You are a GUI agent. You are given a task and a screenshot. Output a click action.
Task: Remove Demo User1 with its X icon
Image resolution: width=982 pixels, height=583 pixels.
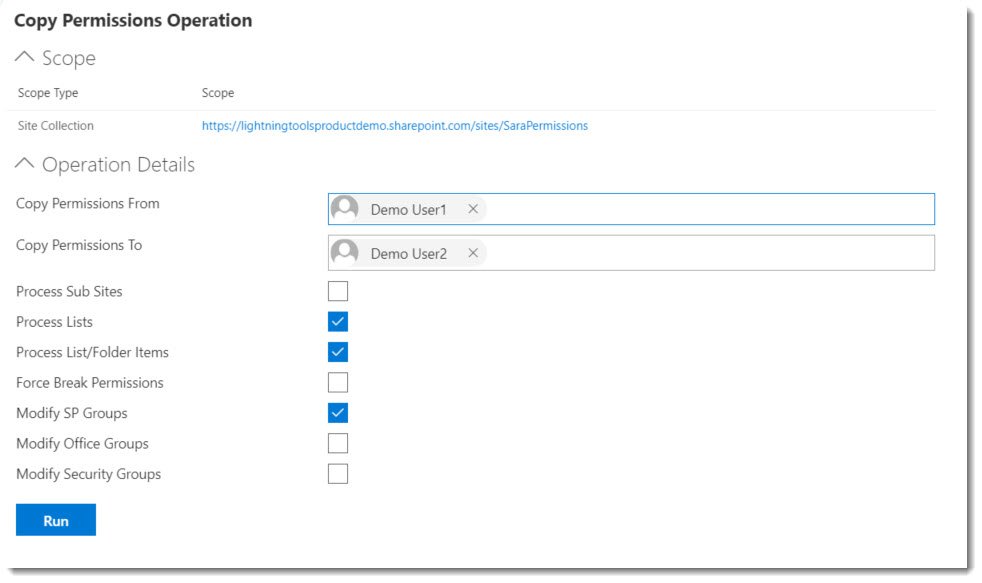(x=473, y=209)
